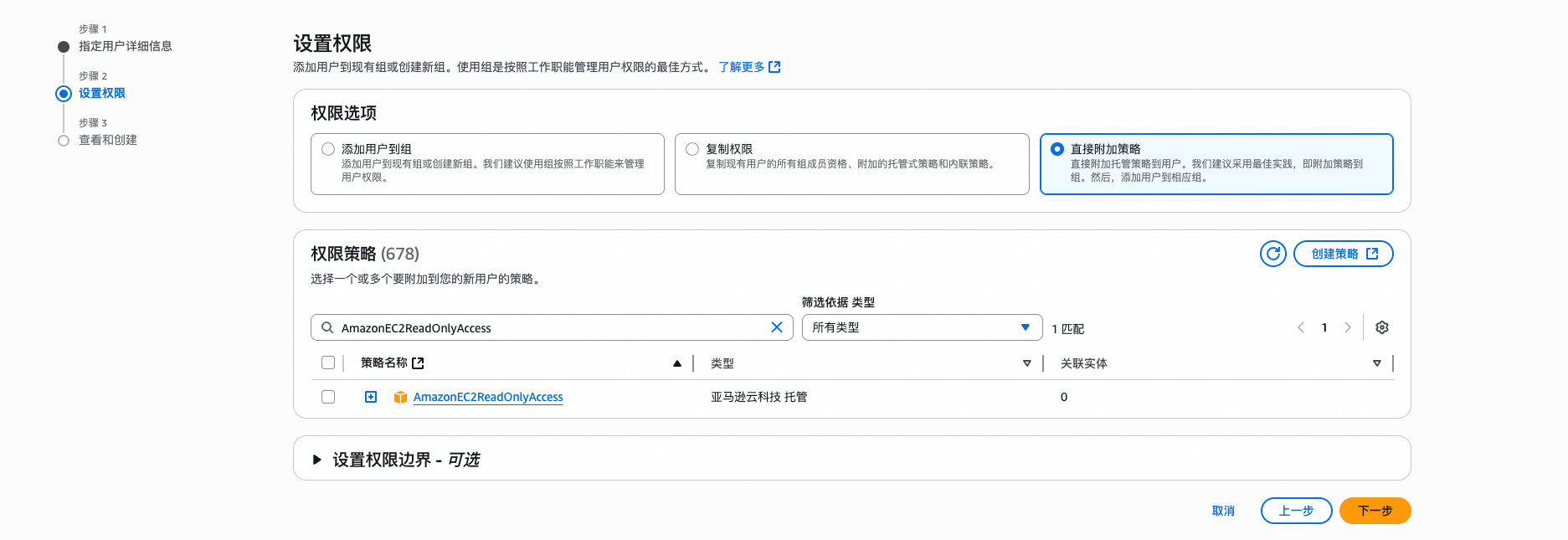Screen dimensions: 1568x540
Task: Open the 所有类型 filter dropdown
Action: tap(922, 327)
